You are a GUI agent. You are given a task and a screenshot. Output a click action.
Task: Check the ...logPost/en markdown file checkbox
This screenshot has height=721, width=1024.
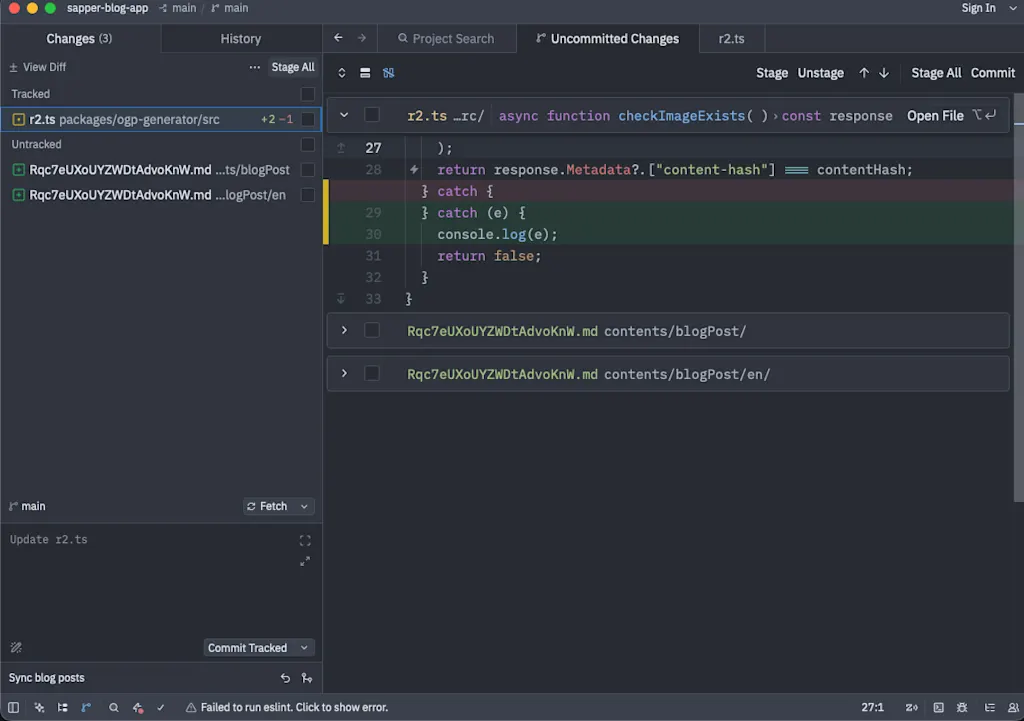[308, 195]
